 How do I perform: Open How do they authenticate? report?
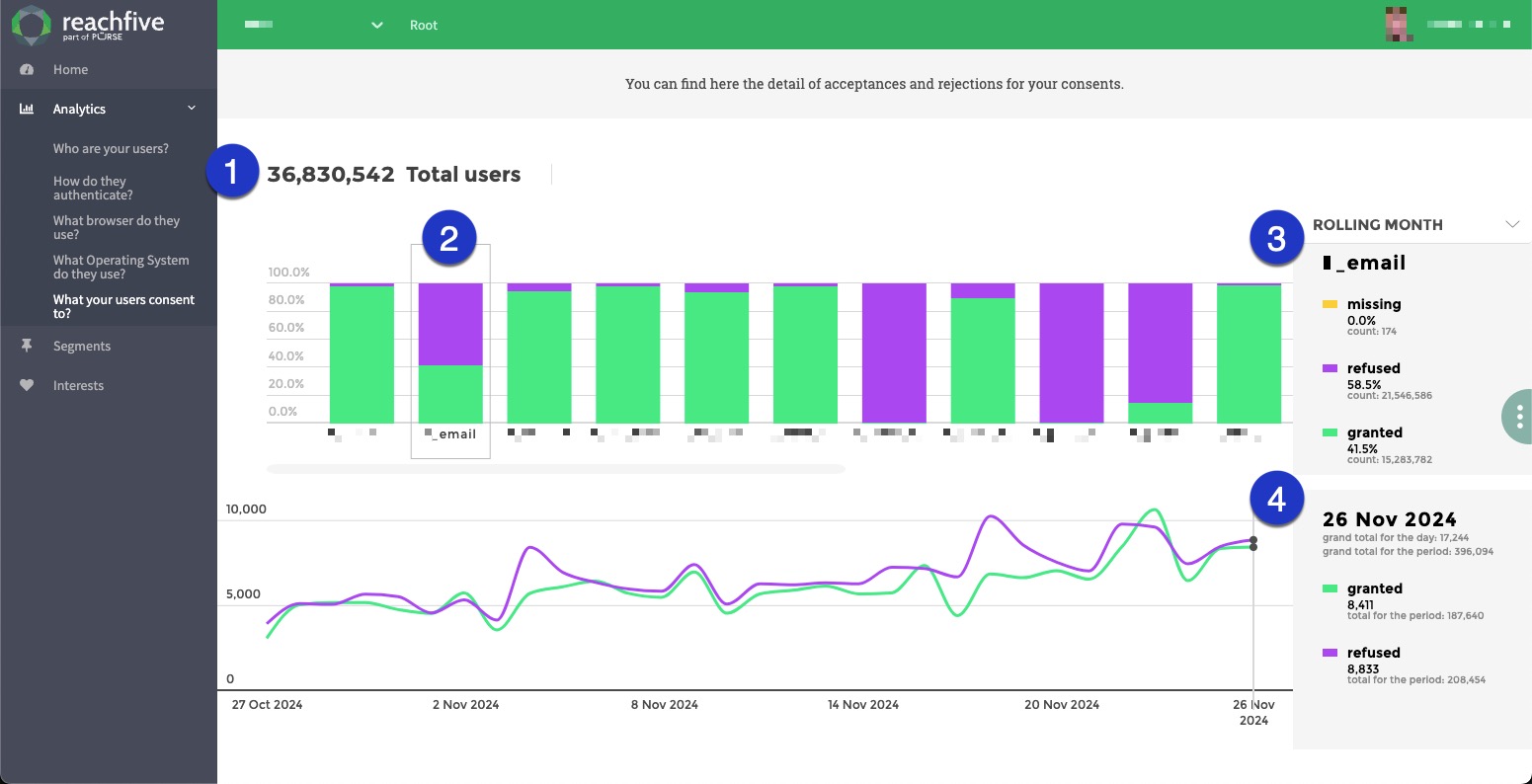[x=93, y=189]
